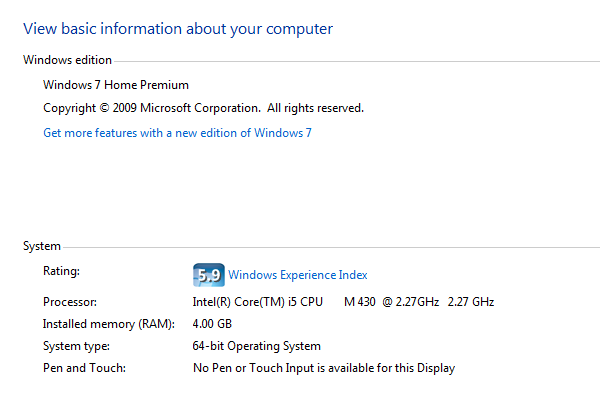Click the Windows 7 Home Premium text
The image size is (600, 400).
(116, 85)
